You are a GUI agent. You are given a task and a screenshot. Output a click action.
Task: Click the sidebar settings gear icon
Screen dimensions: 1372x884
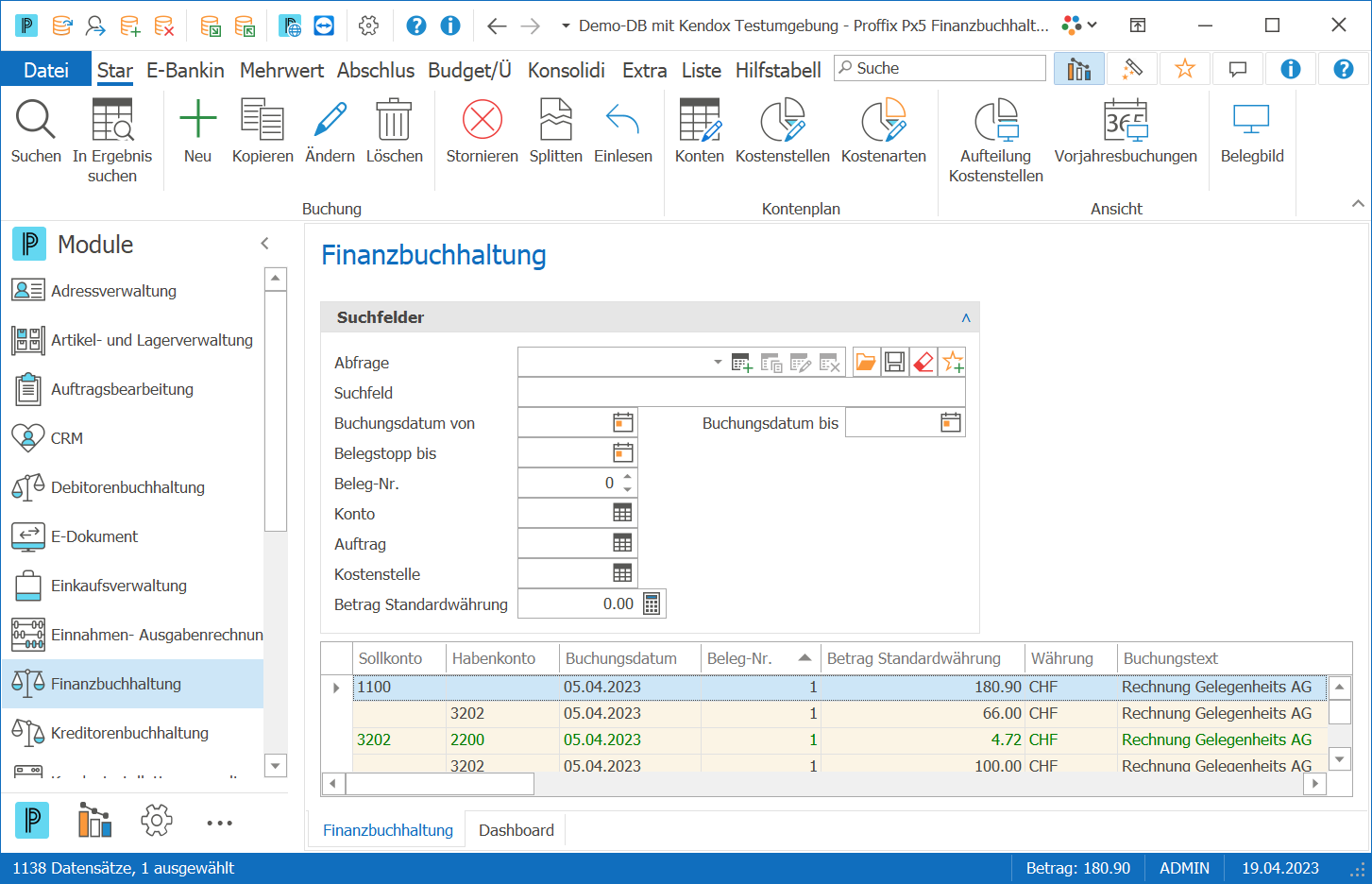point(157,820)
